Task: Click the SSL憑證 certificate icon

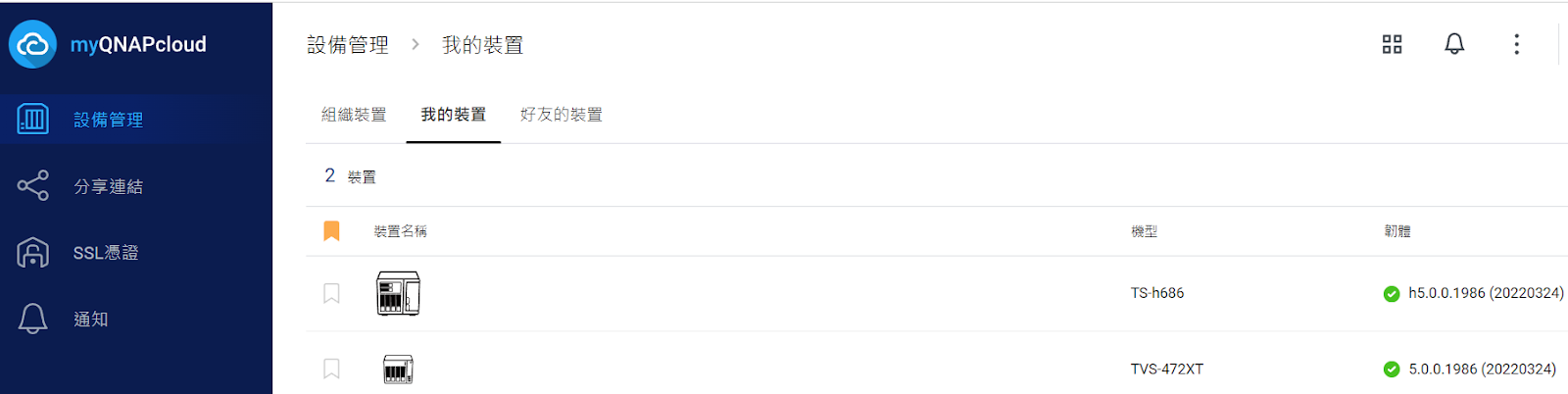Action: [x=32, y=253]
